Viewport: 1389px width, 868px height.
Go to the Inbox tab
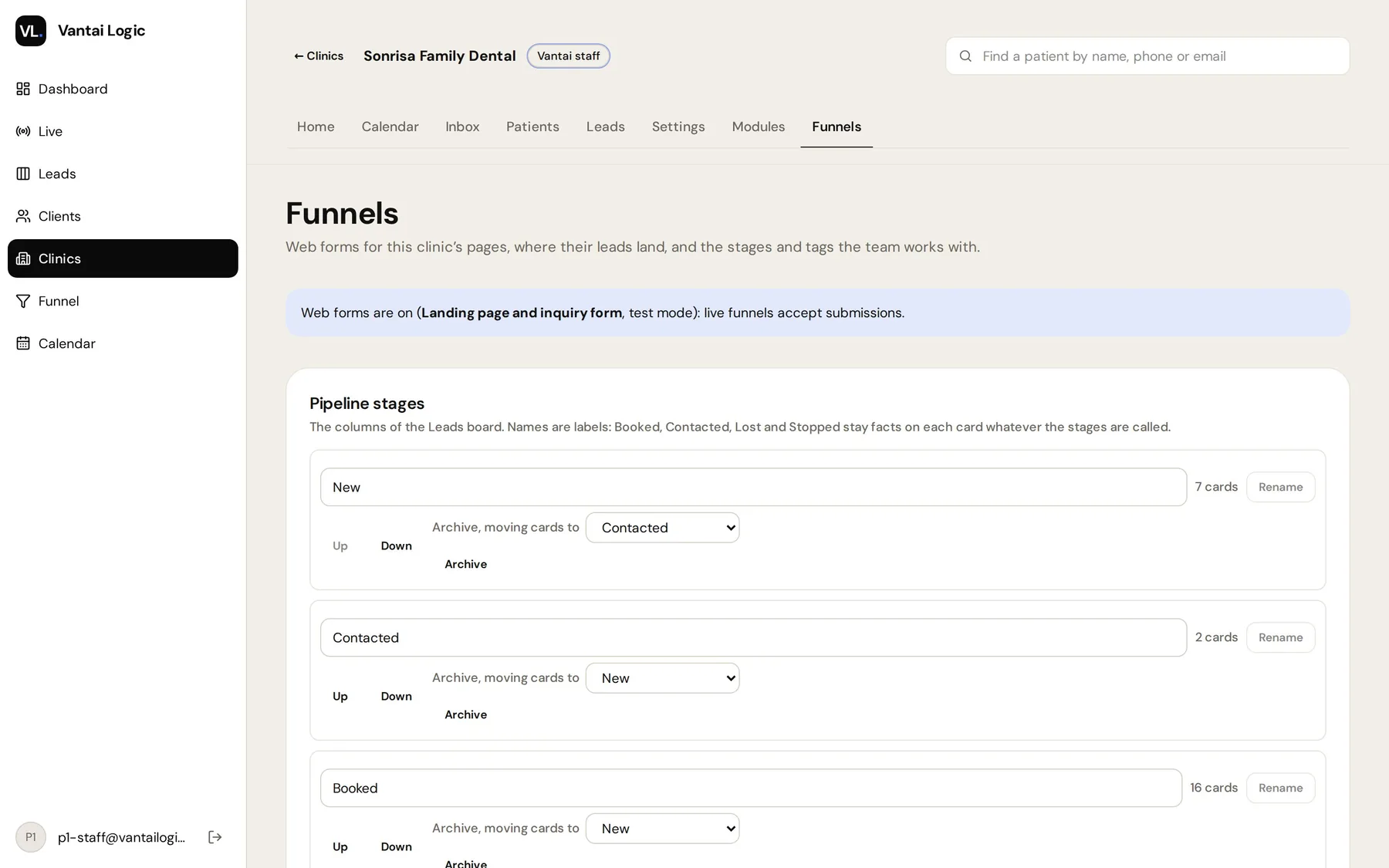(x=462, y=127)
